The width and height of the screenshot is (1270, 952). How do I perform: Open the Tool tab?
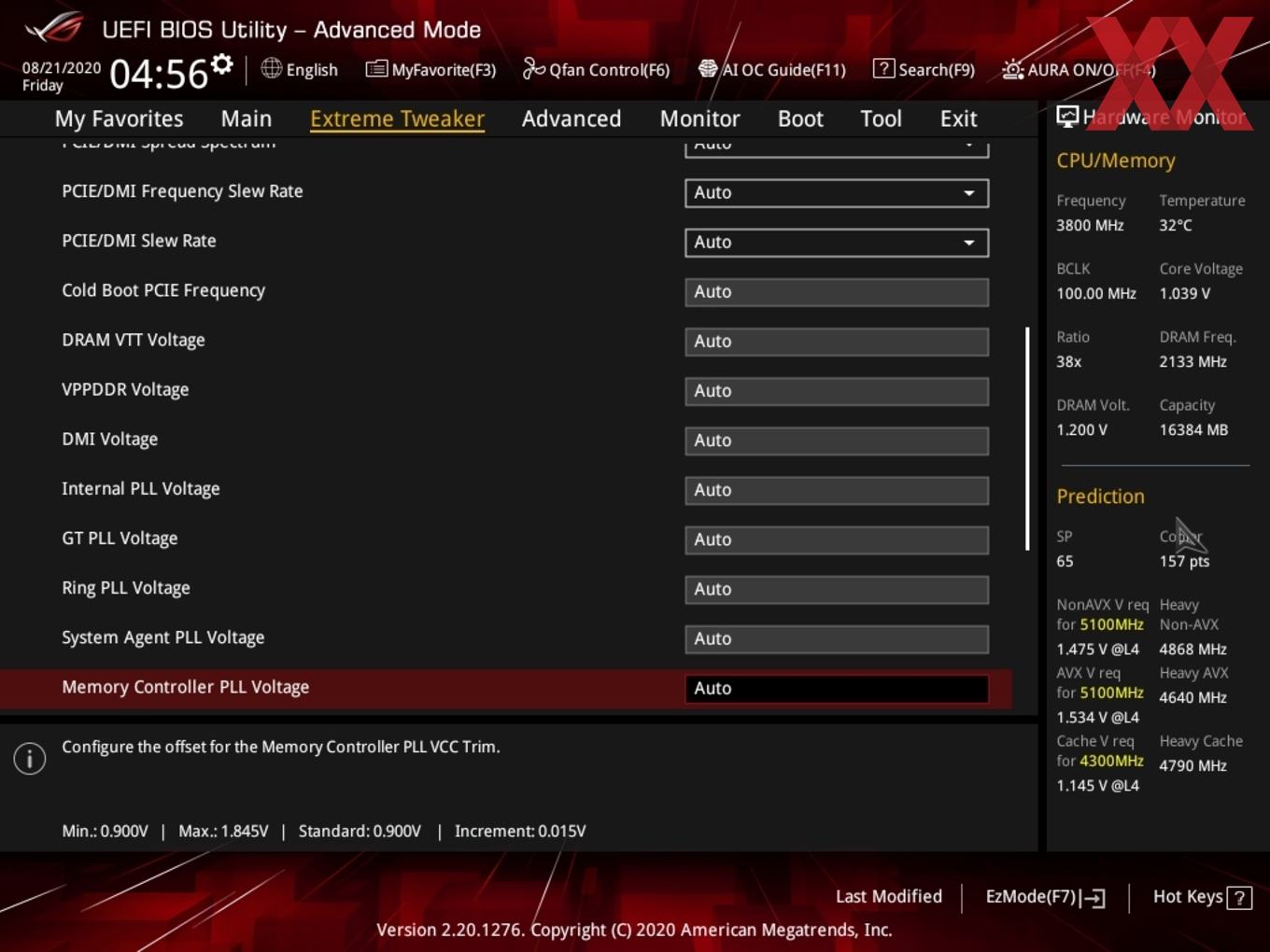point(881,119)
